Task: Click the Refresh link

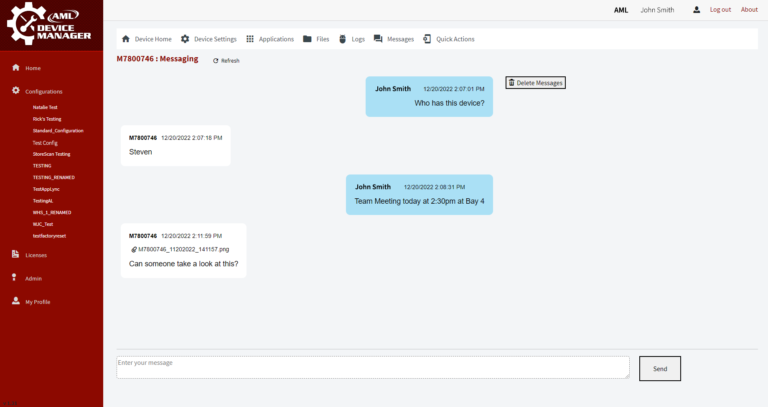Action: pyautogui.click(x=226, y=61)
